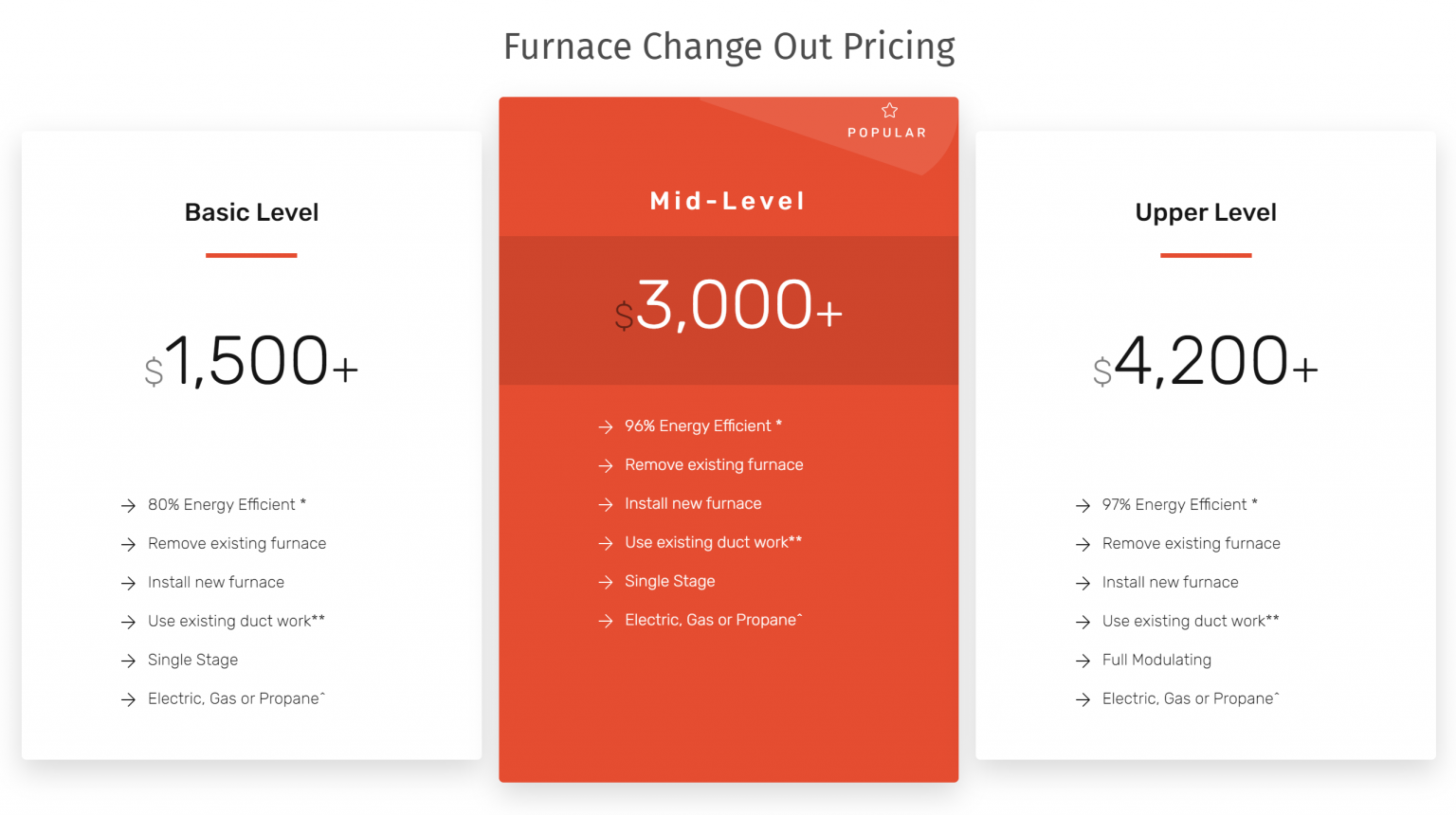
Task: Select the Single Stage option in Mid-Level
Action: coord(669,581)
